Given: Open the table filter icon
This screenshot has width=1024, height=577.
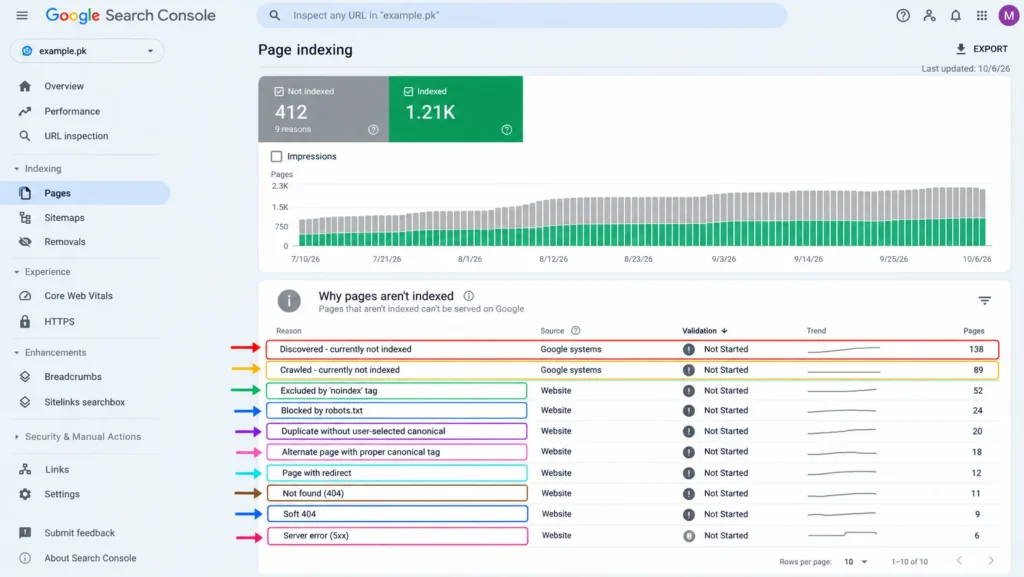Looking at the screenshot, I should (984, 300).
